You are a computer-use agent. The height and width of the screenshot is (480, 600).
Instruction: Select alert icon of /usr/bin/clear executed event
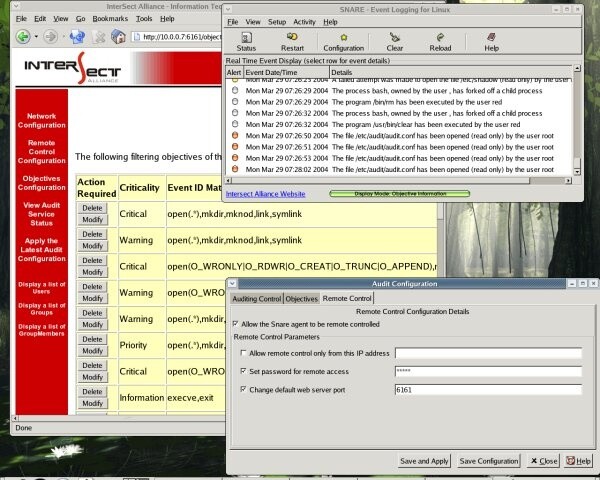(x=235, y=124)
